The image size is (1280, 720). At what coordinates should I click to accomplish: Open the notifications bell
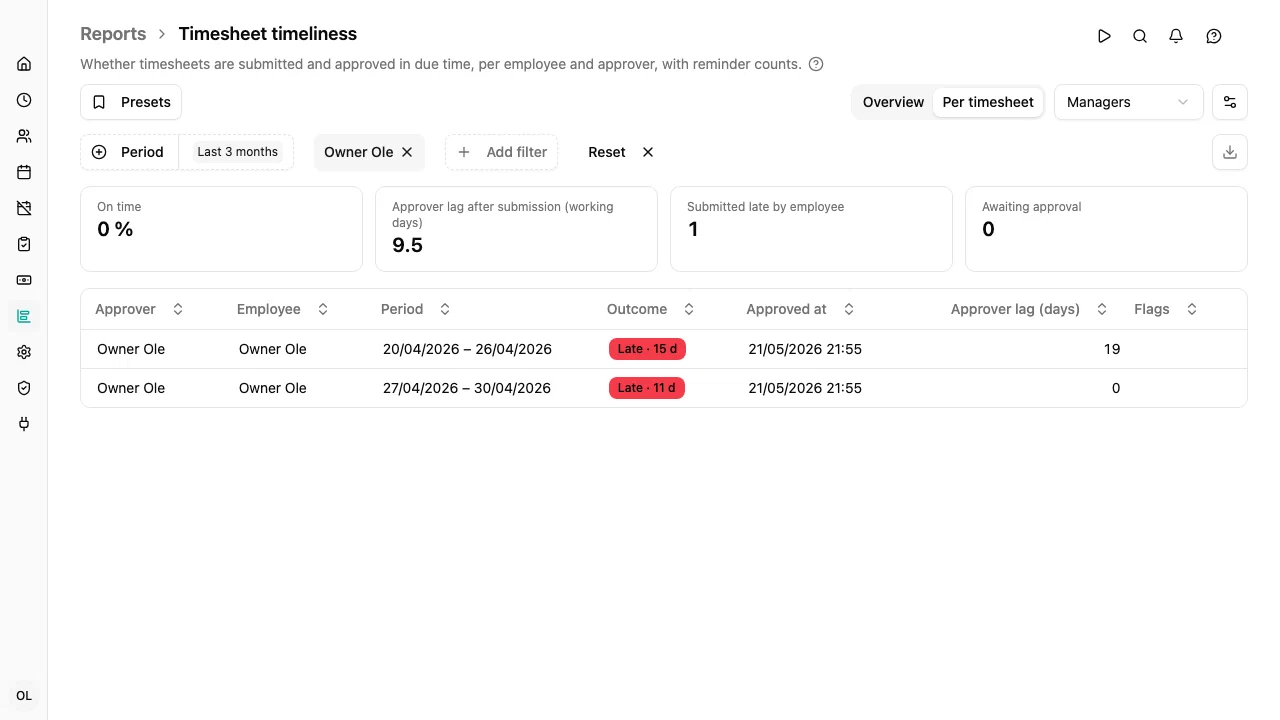tap(1176, 36)
